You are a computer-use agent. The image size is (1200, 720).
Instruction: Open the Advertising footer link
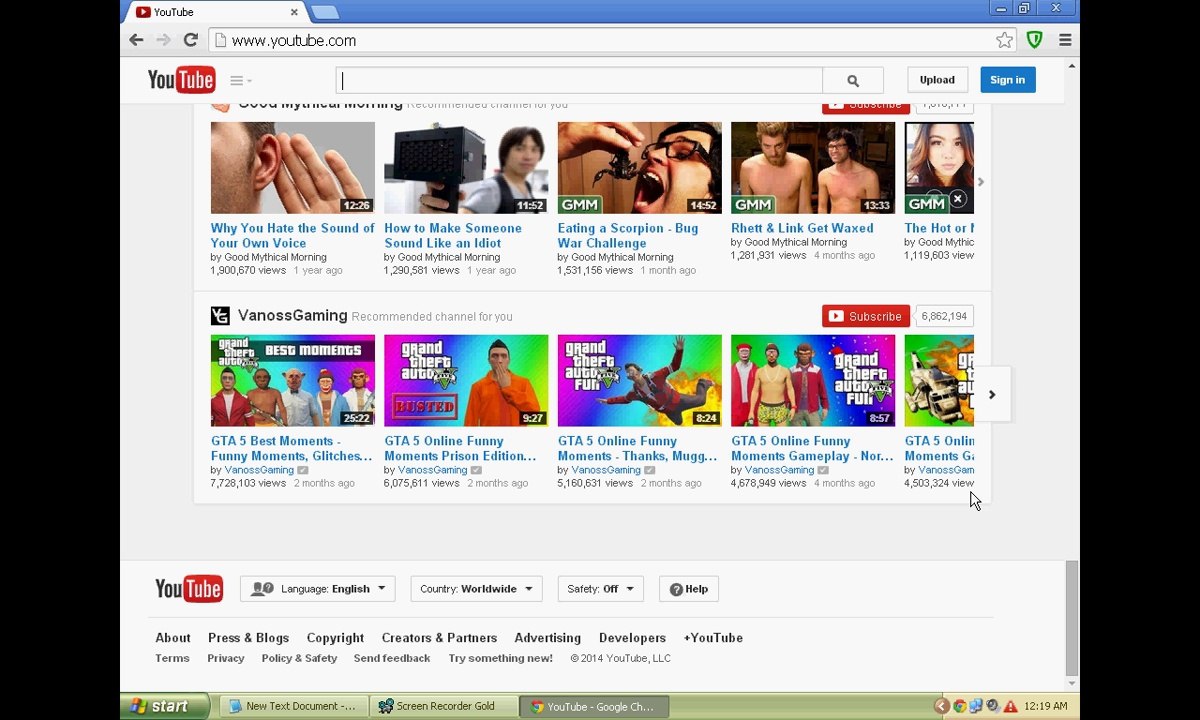547,638
